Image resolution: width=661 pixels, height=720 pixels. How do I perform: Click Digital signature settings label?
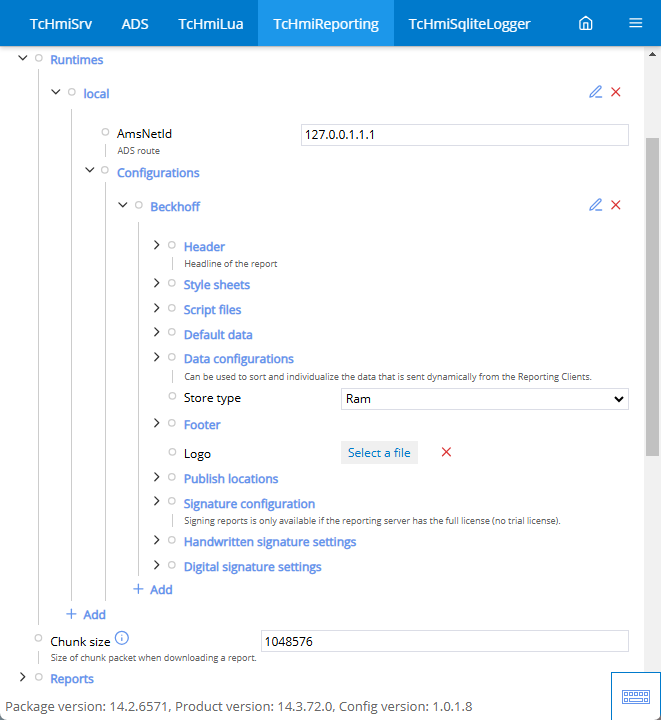(252, 567)
